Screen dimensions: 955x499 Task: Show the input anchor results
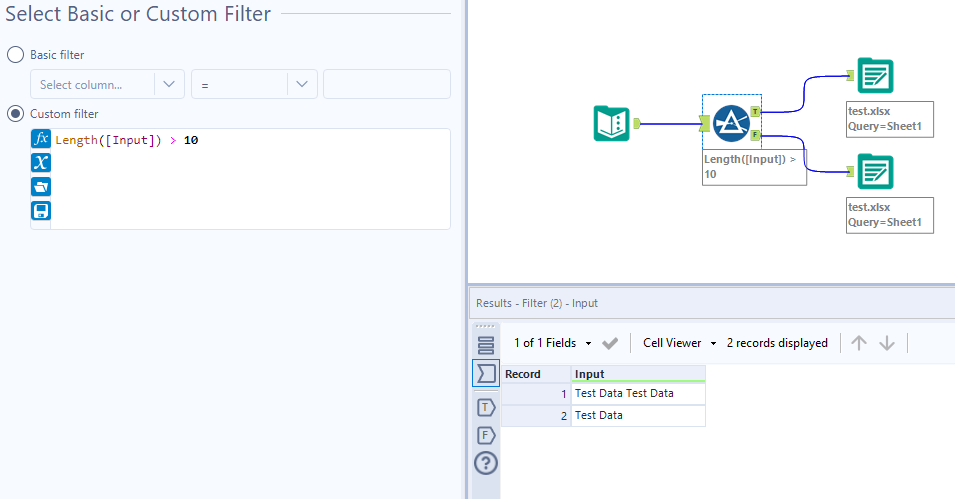click(x=486, y=373)
